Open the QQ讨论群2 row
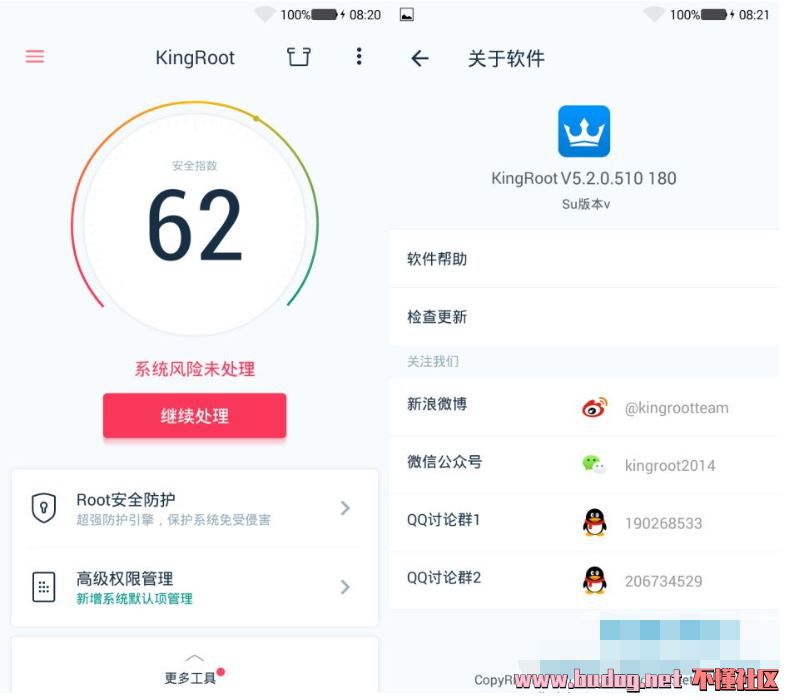This screenshot has width=788, height=700. click(x=584, y=580)
